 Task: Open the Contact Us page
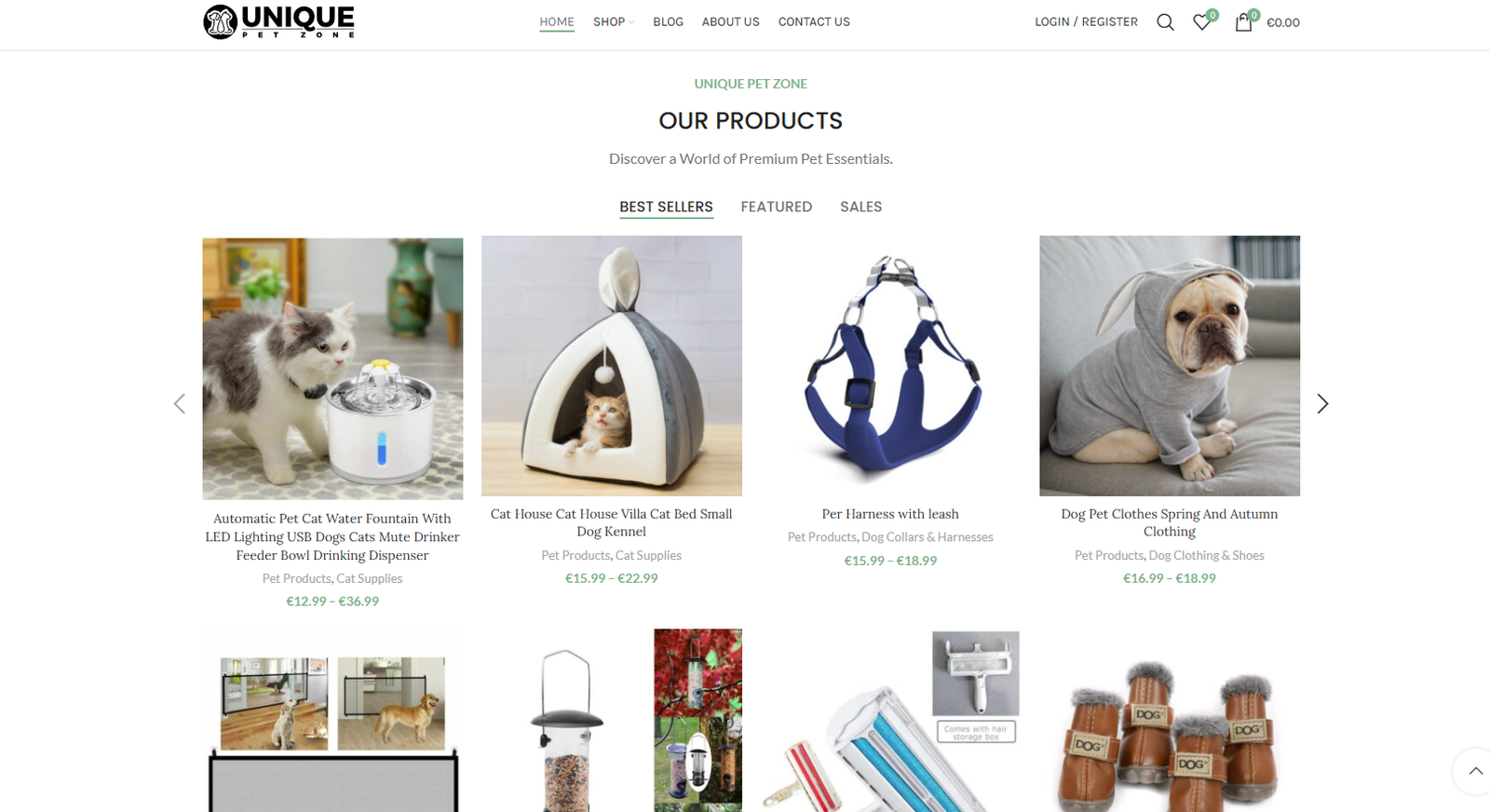point(814,21)
